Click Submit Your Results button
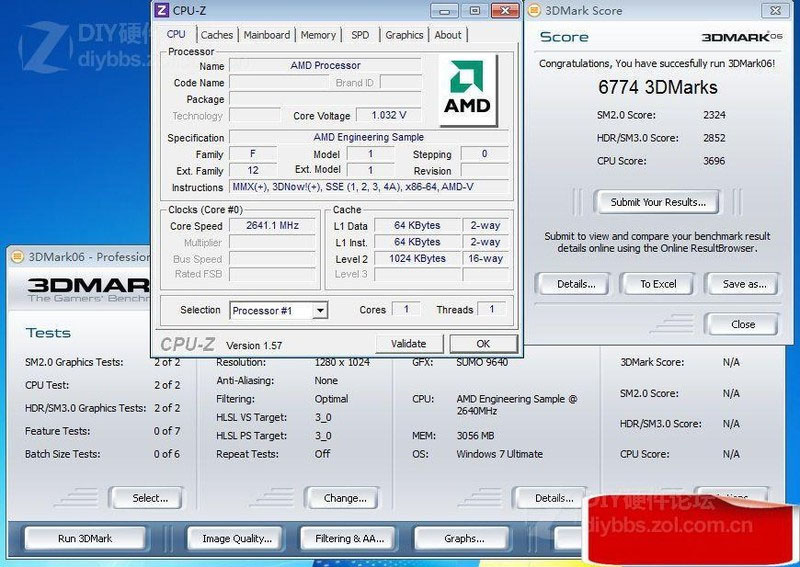 (658, 202)
